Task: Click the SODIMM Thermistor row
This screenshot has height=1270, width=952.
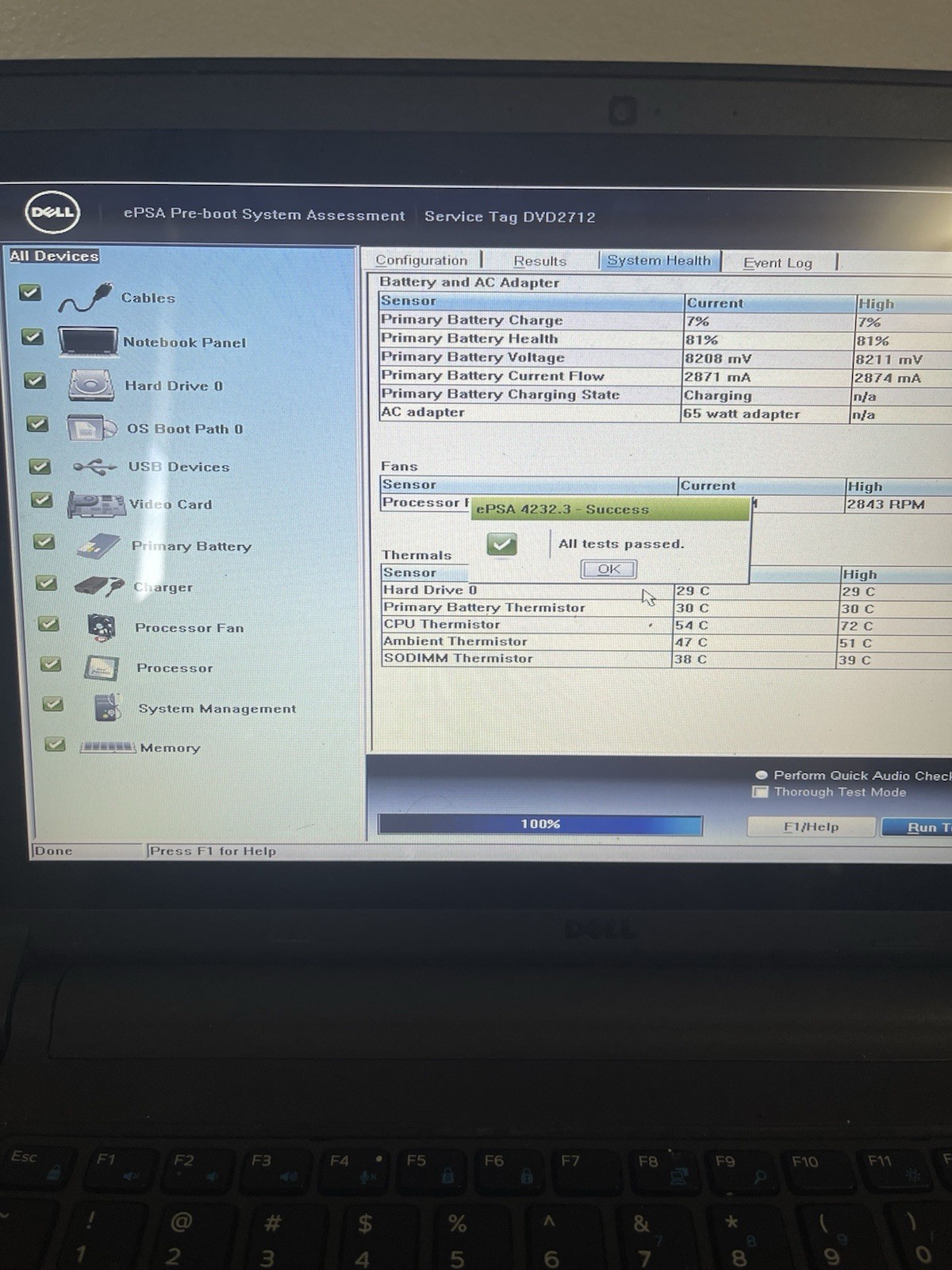Action: pos(666,659)
